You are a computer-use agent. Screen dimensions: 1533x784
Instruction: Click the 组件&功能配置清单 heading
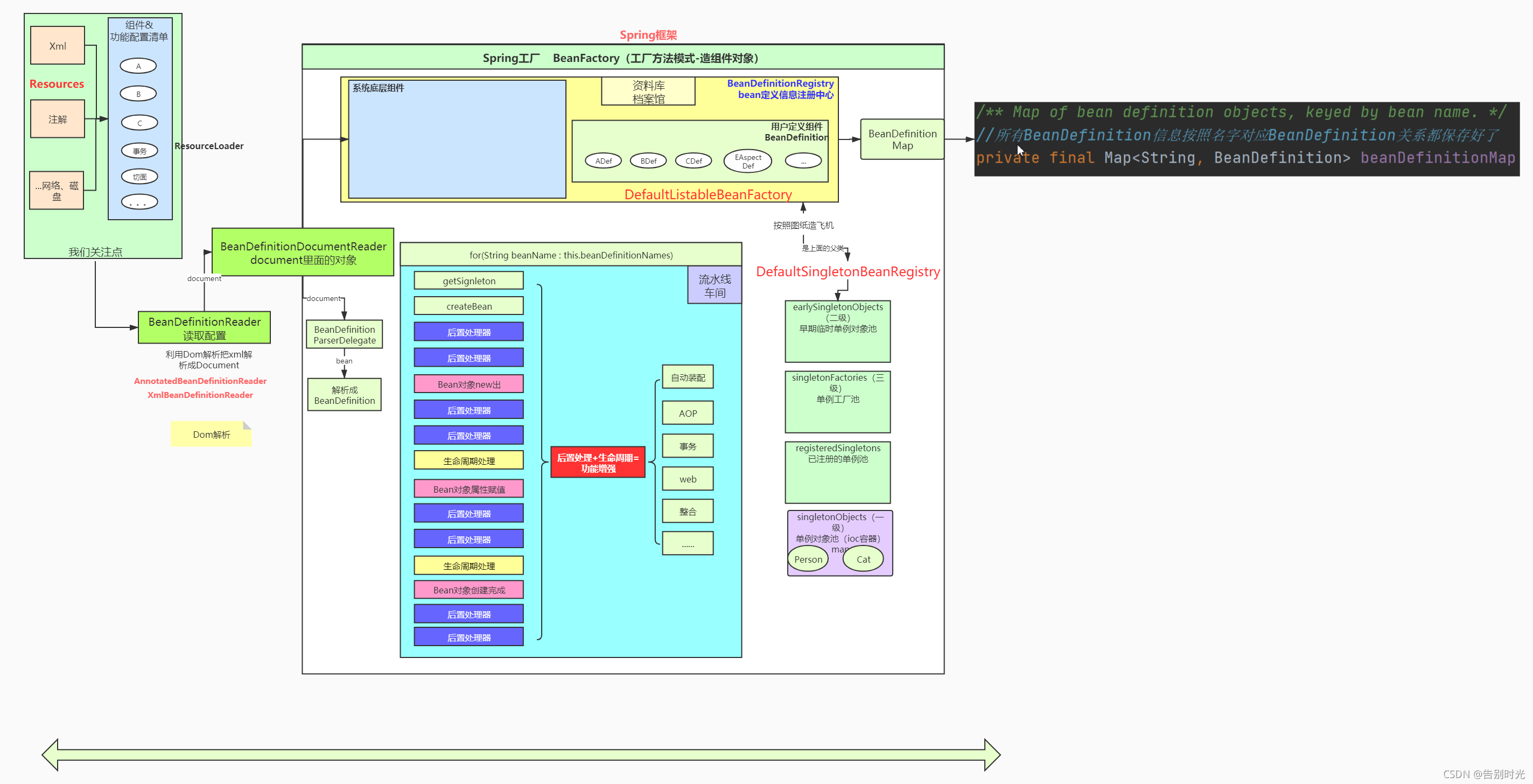coord(139,31)
